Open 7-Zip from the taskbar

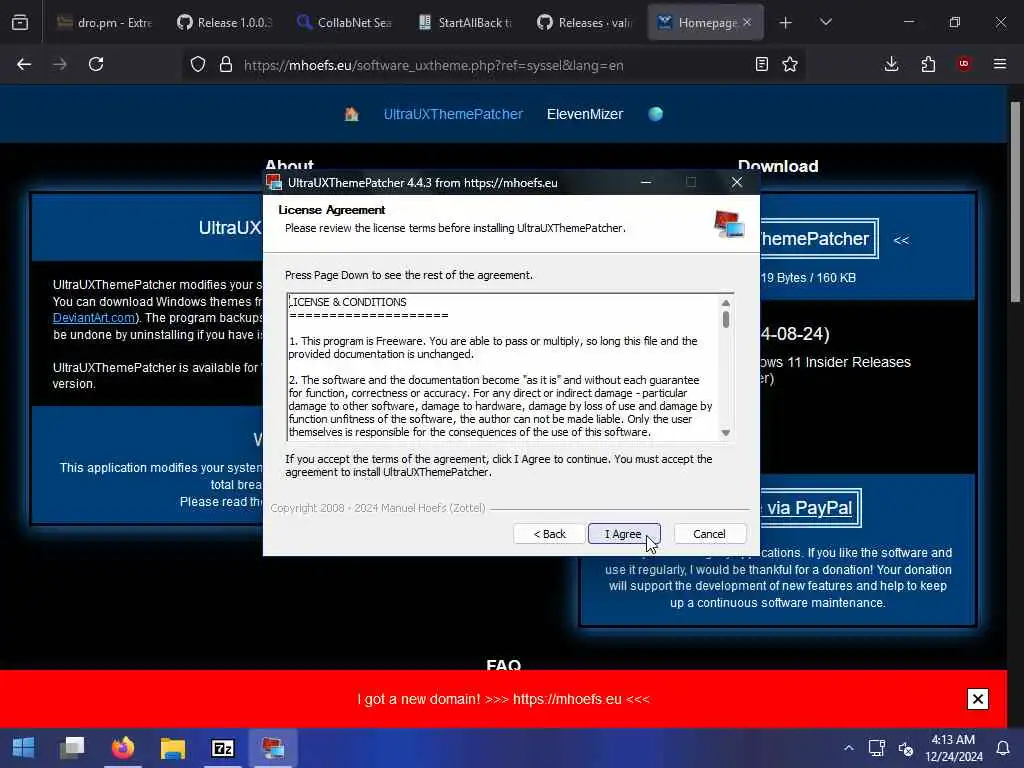tap(223, 748)
